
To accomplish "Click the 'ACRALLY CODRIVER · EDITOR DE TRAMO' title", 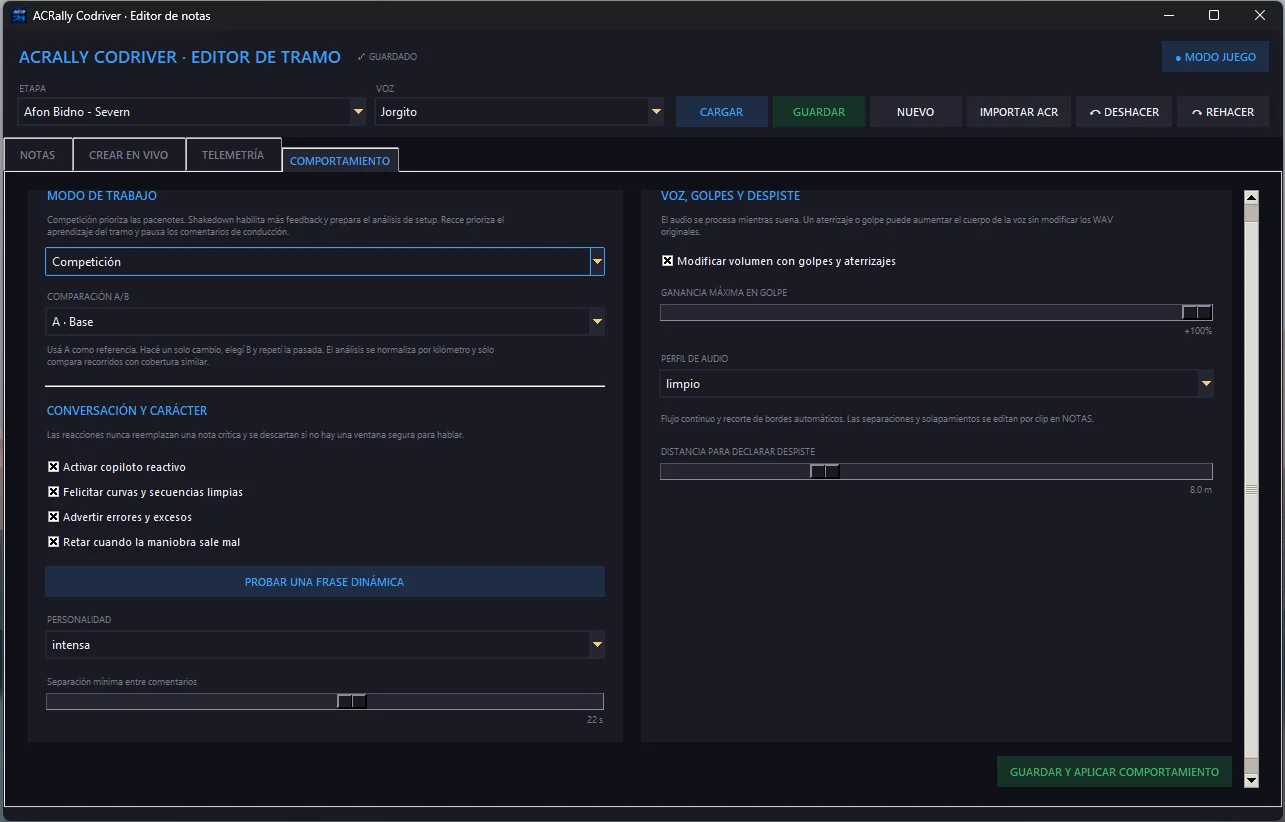I will [180, 57].
